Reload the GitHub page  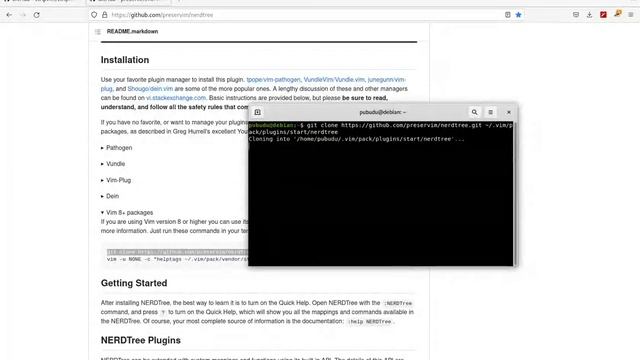pyautogui.click(x=37, y=15)
